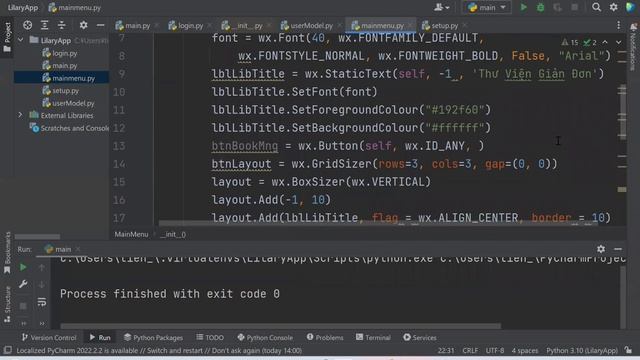The height and width of the screenshot is (360, 640).
Task: Open Bookmarks side tool window
Action: [7, 253]
